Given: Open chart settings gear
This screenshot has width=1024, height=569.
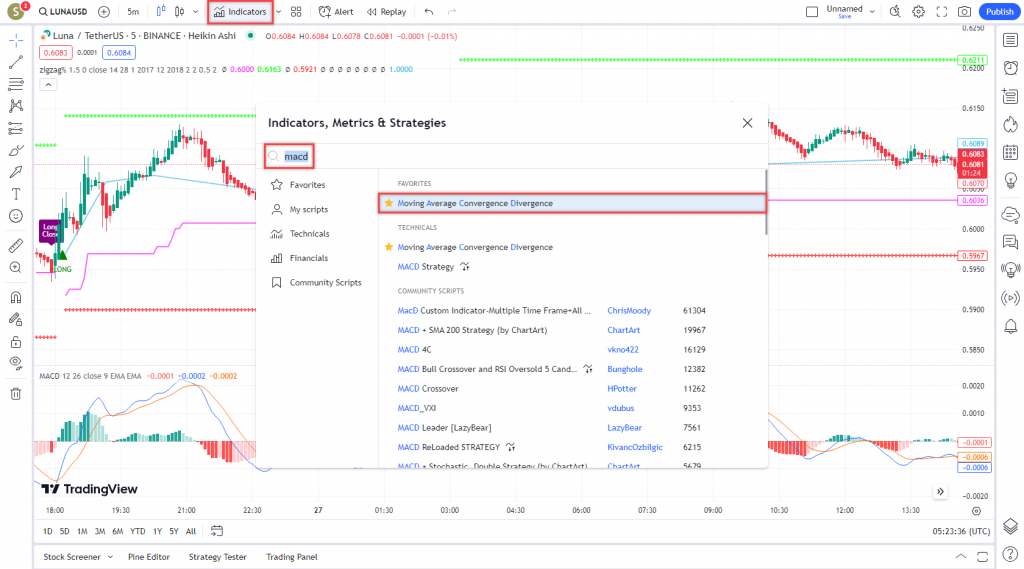Looking at the screenshot, I should click(918, 12).
